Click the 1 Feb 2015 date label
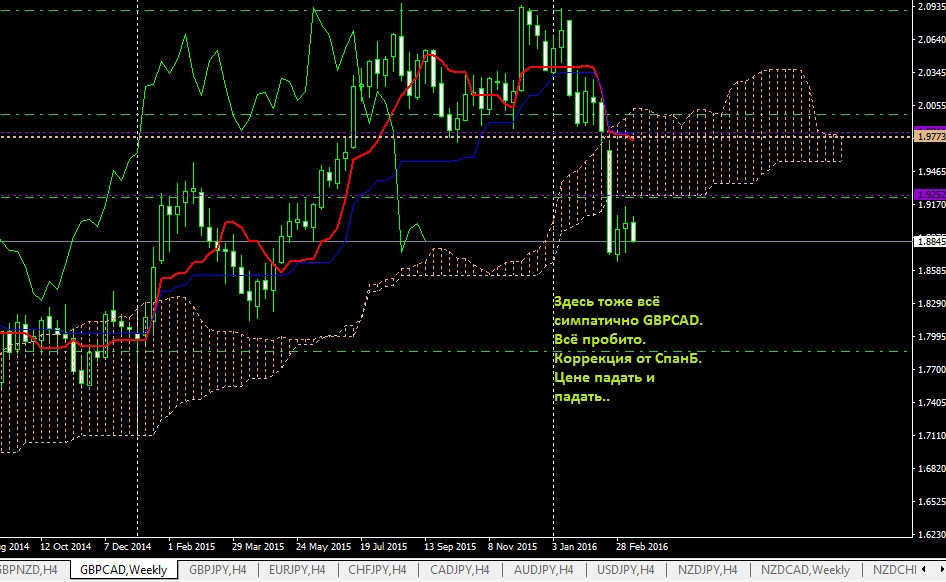946x582 pixels. [191, 546]
